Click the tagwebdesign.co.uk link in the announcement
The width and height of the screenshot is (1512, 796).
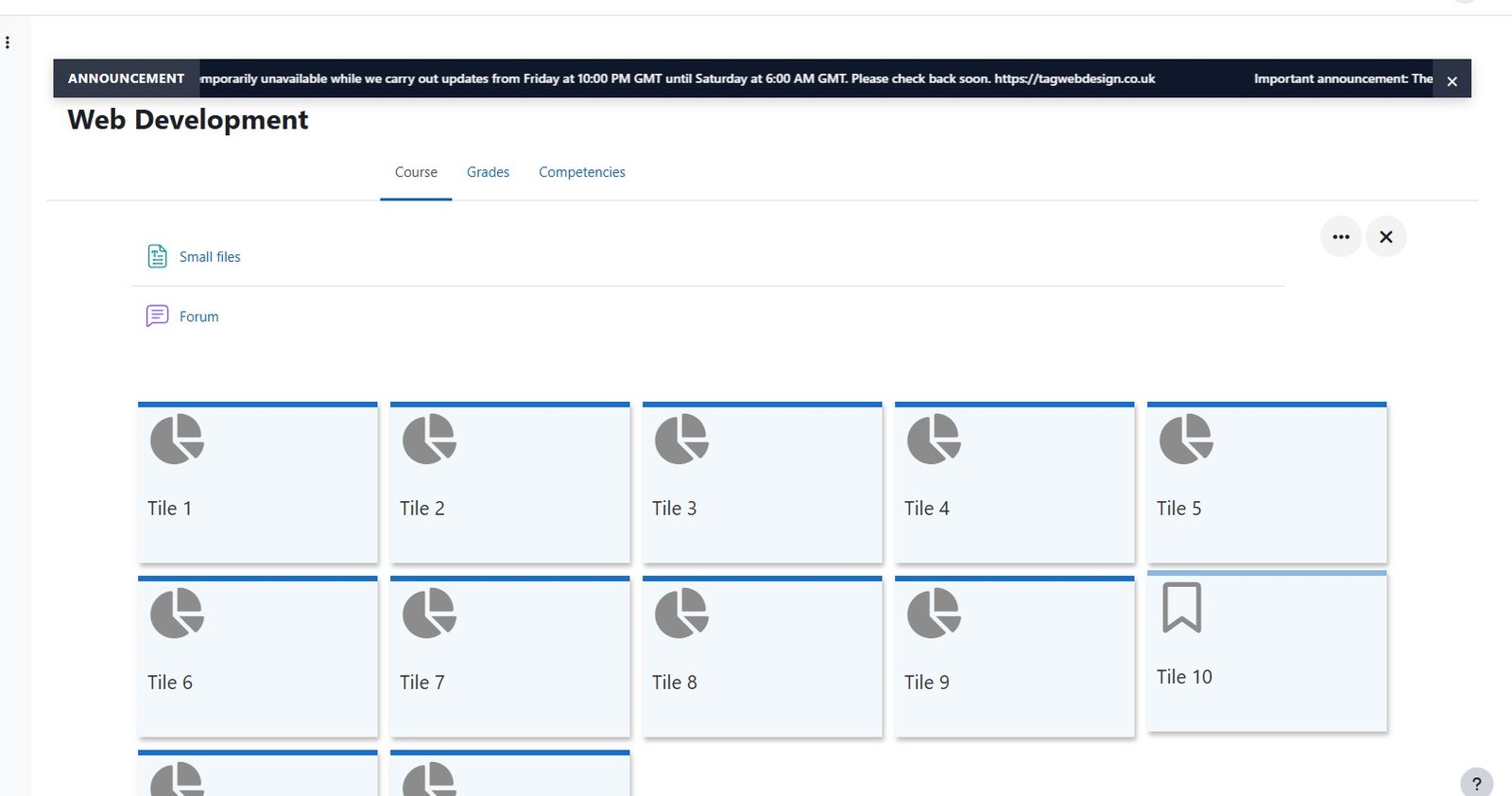click(x=1074, y=78)
